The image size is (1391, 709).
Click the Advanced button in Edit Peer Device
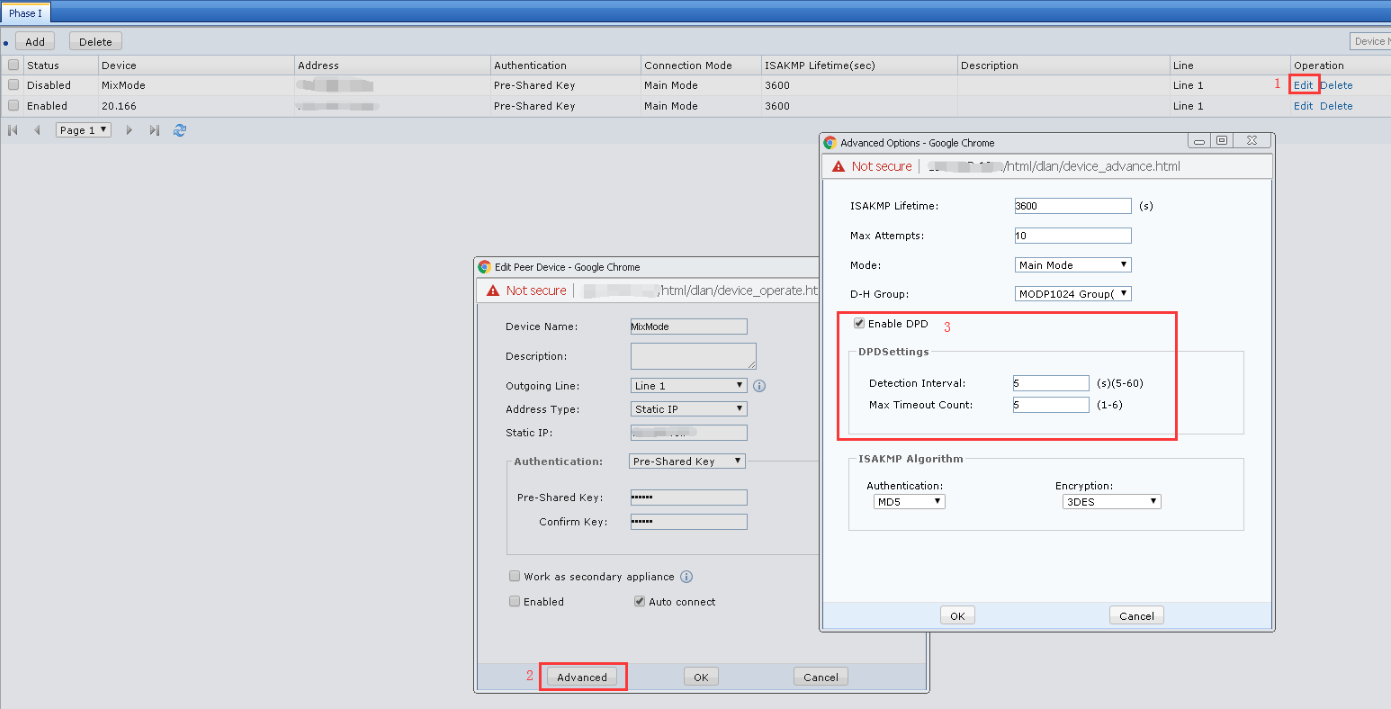(582, 677)
